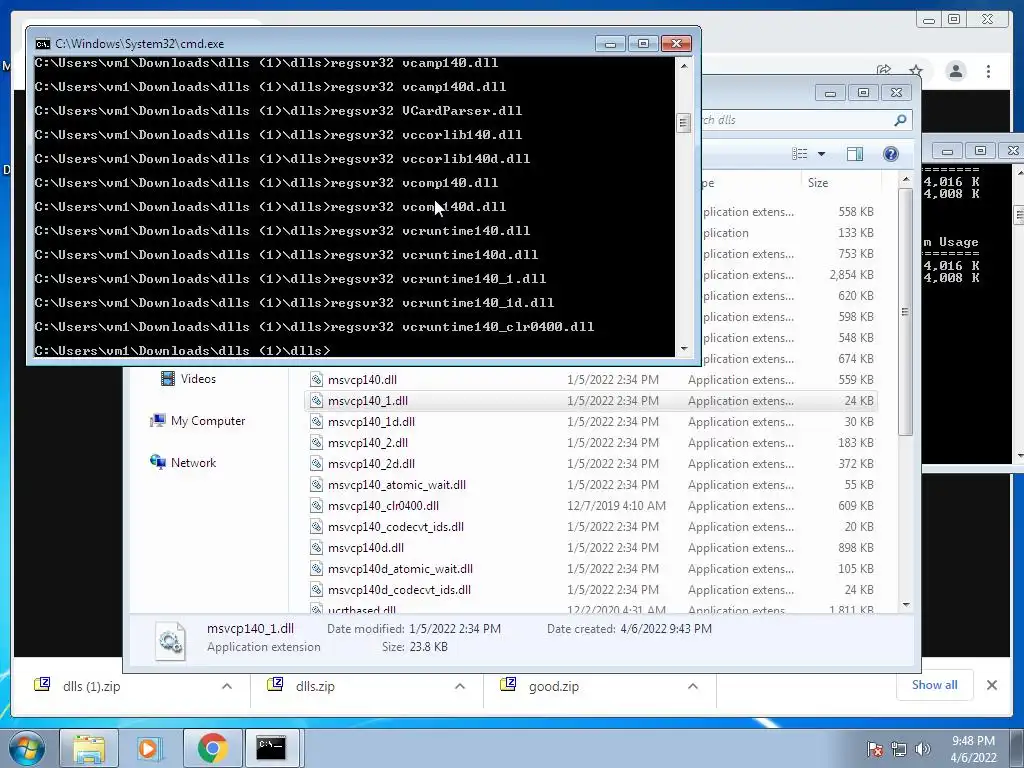This screenshot has width=1024, height=768.
Task: Switch to Google Chrome taskbar icon
Action: tap(212, 748)
